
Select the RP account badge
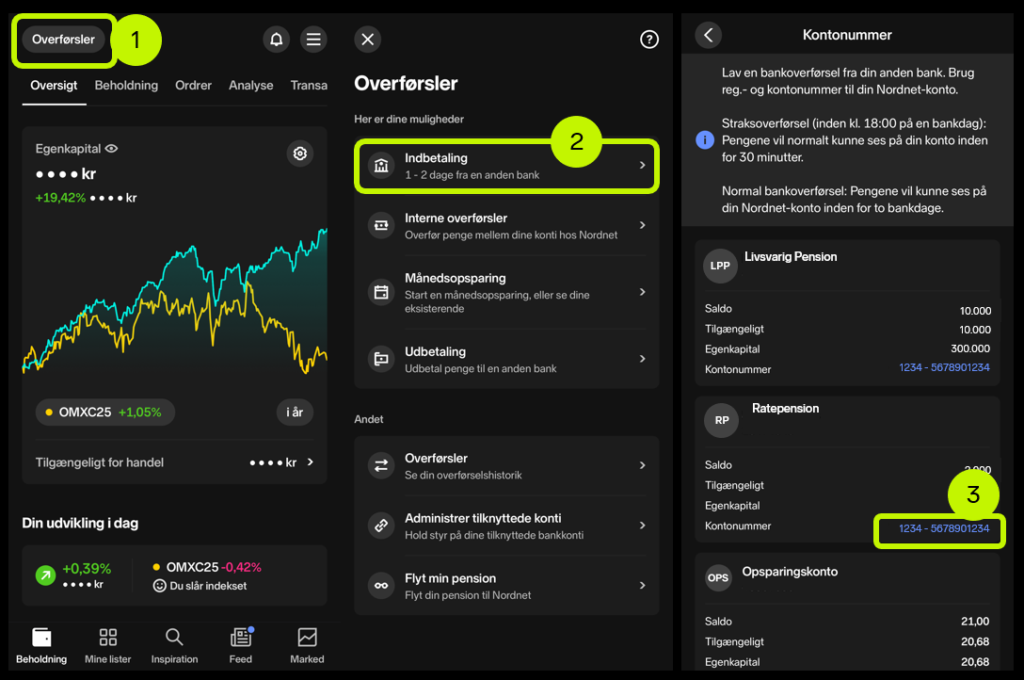722,420
